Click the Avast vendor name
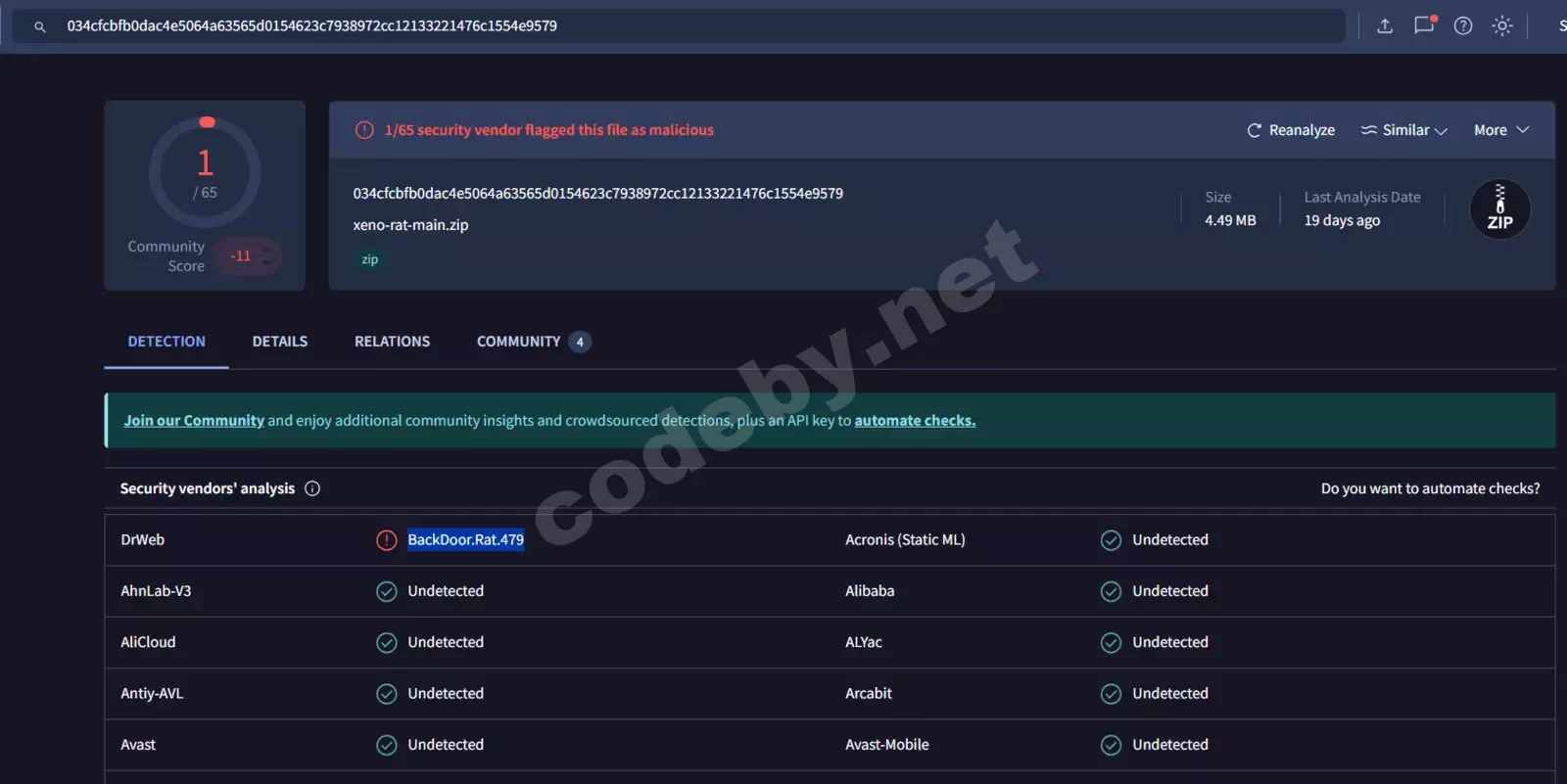The height and width of the screenshot is (784, 1567). 138,745
